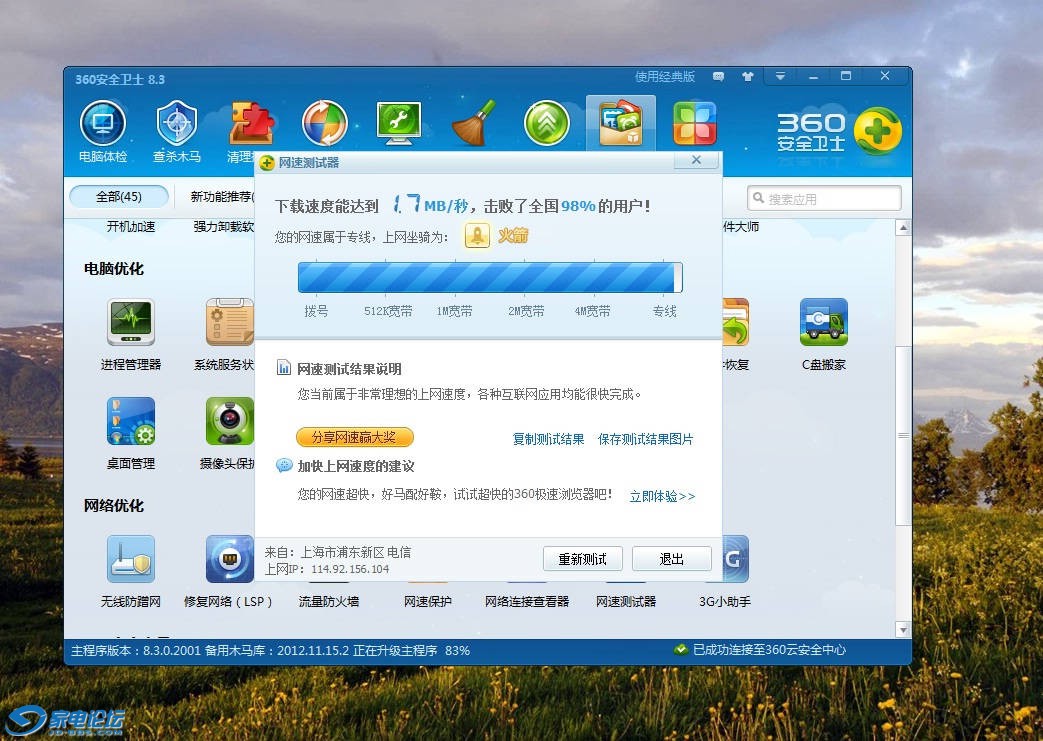Click the vertical scrollbar thumb

pyautogui.click(x=903, y=436)
